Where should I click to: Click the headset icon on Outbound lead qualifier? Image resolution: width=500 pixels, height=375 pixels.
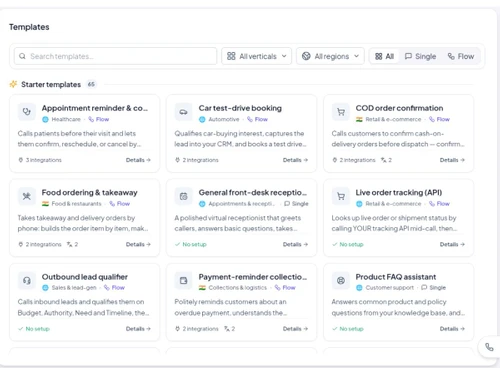coord(27,281)
